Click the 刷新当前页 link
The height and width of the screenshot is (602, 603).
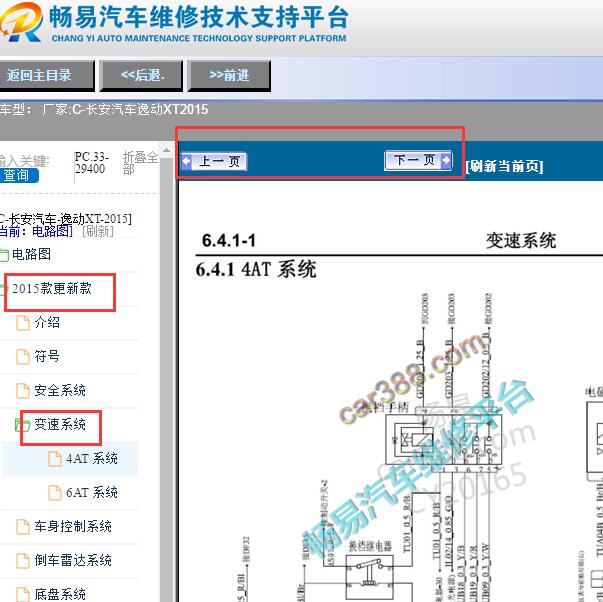click(504, 166)
